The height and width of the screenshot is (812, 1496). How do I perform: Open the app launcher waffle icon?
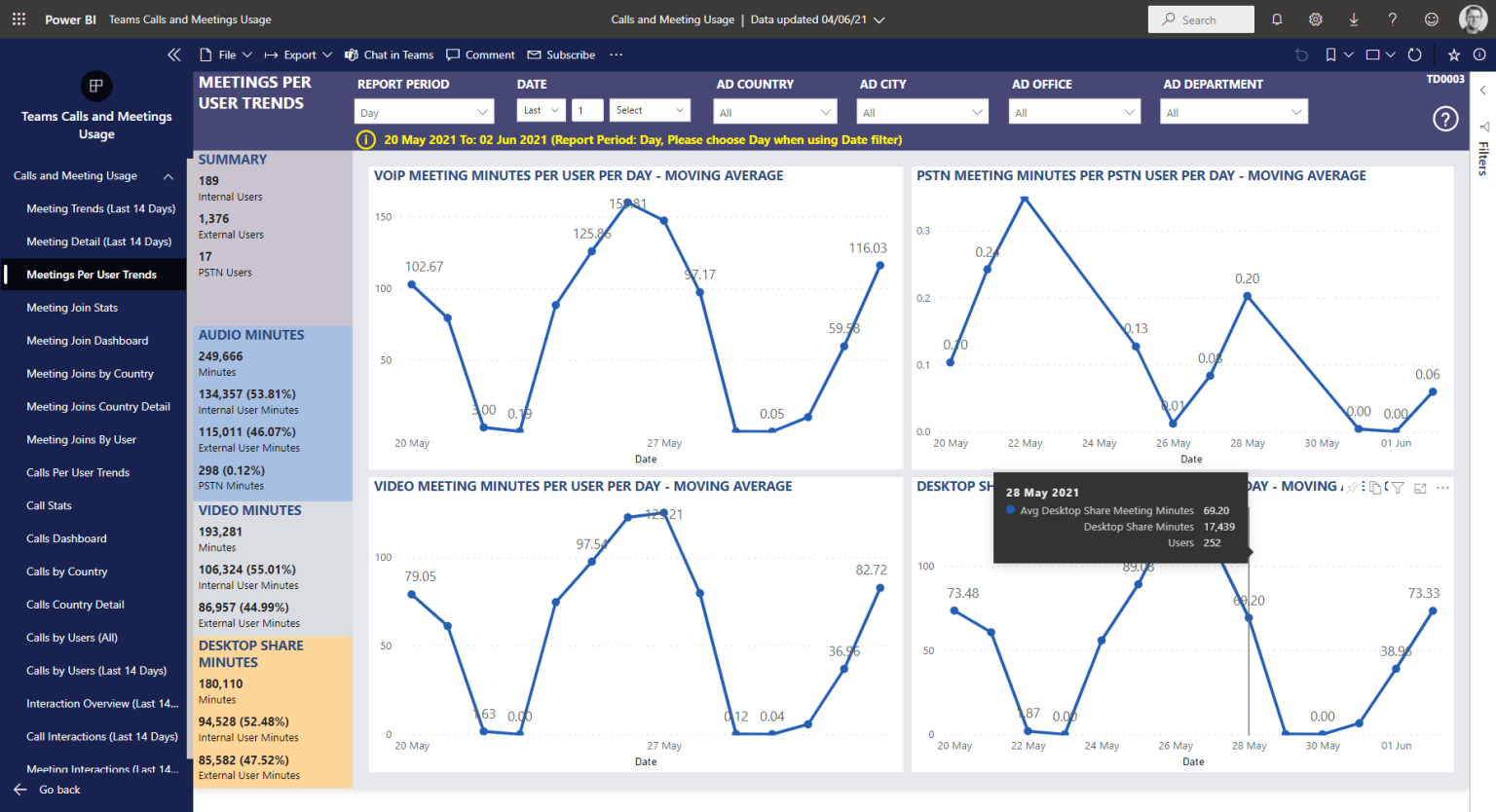pyautogui.click(x=19, y=19)
